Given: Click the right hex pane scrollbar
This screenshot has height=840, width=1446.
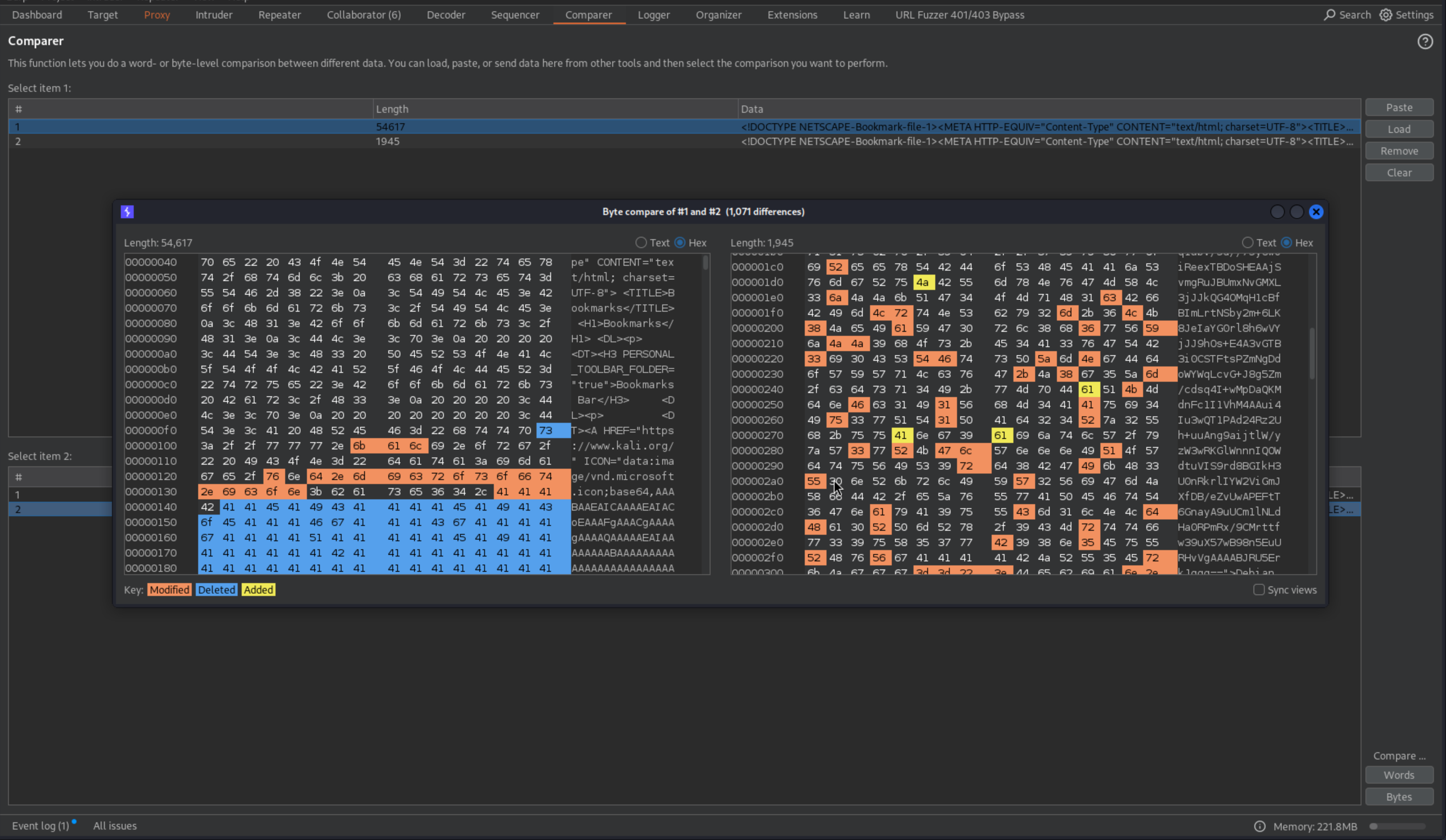Looking at the screenshot, I should pos(1312,353).
